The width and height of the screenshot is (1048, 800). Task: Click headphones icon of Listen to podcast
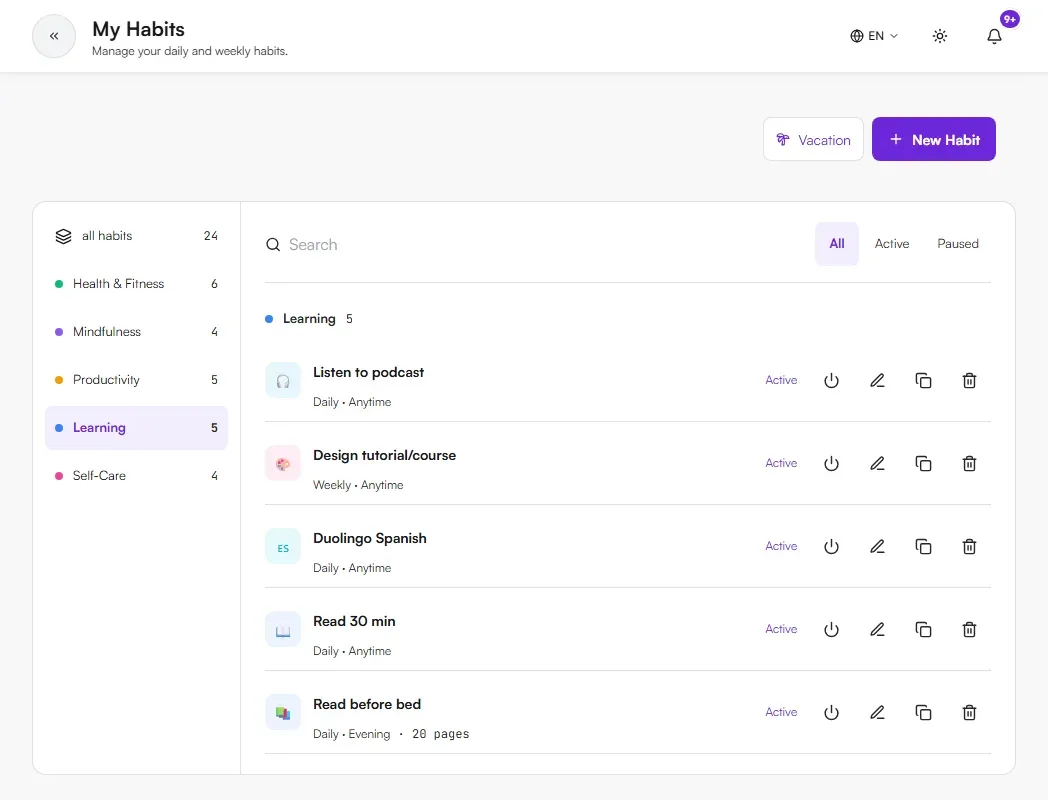[283, 381]
